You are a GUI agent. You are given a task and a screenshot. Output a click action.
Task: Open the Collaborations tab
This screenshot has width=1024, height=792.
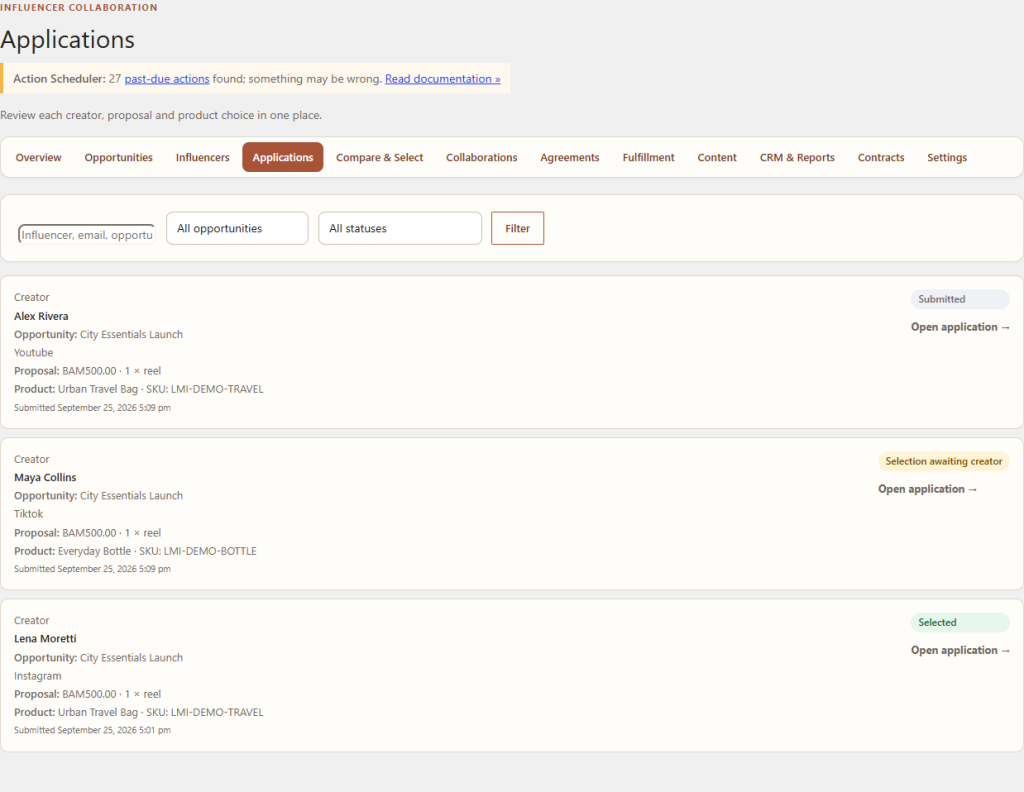481,157
